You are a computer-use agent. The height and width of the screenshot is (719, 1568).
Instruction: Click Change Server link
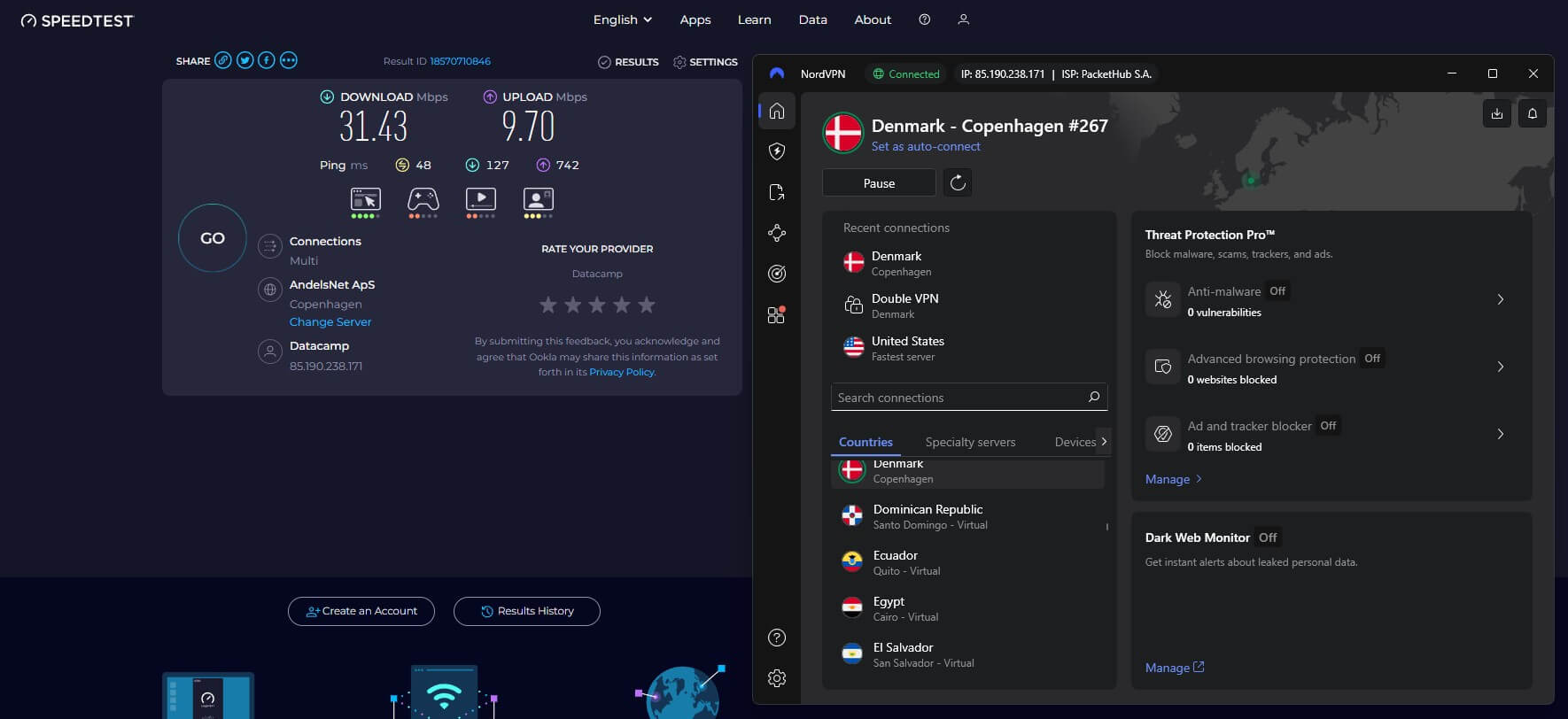pos(330,321)
